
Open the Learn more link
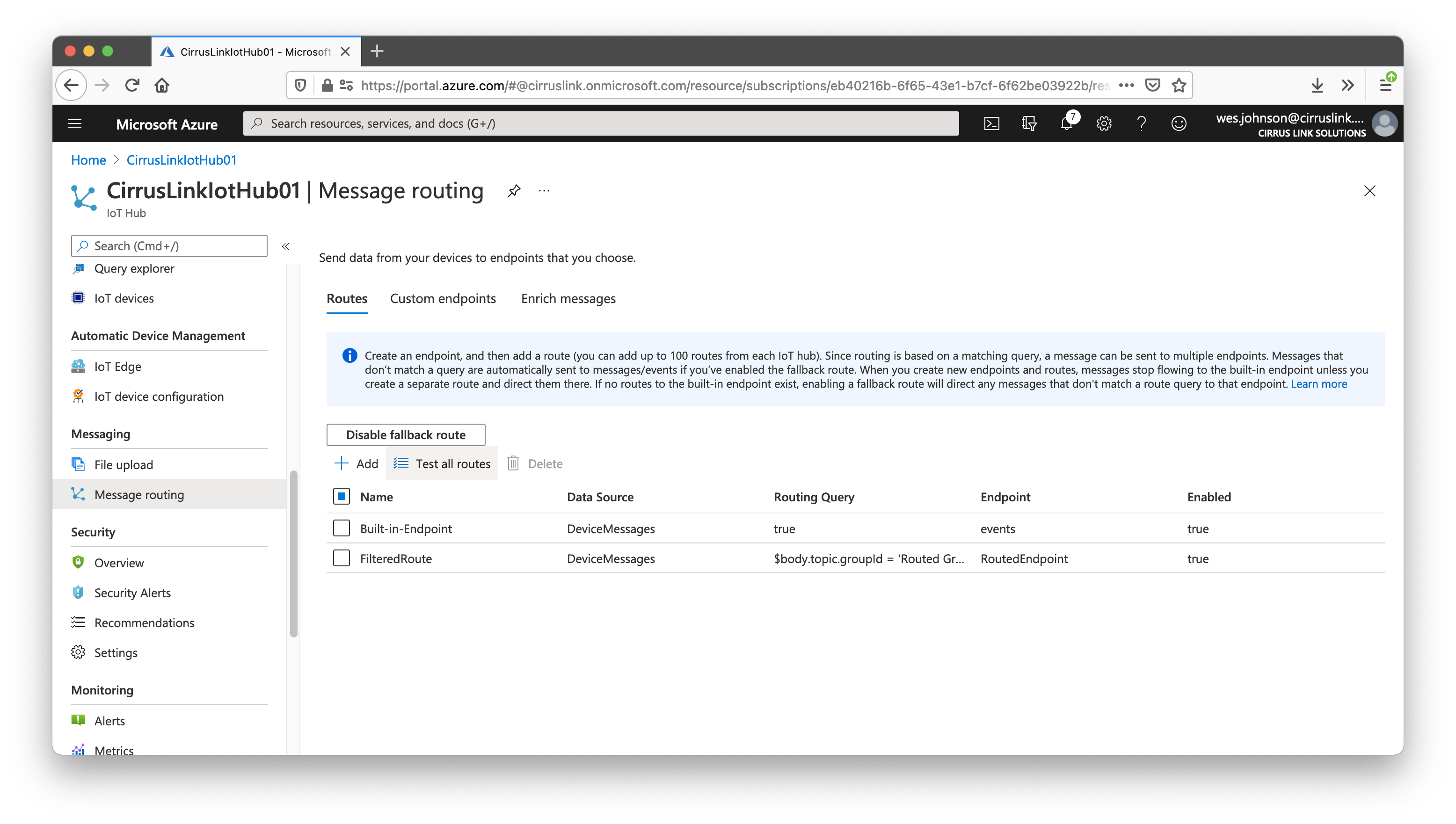[x=1318, y=383]
